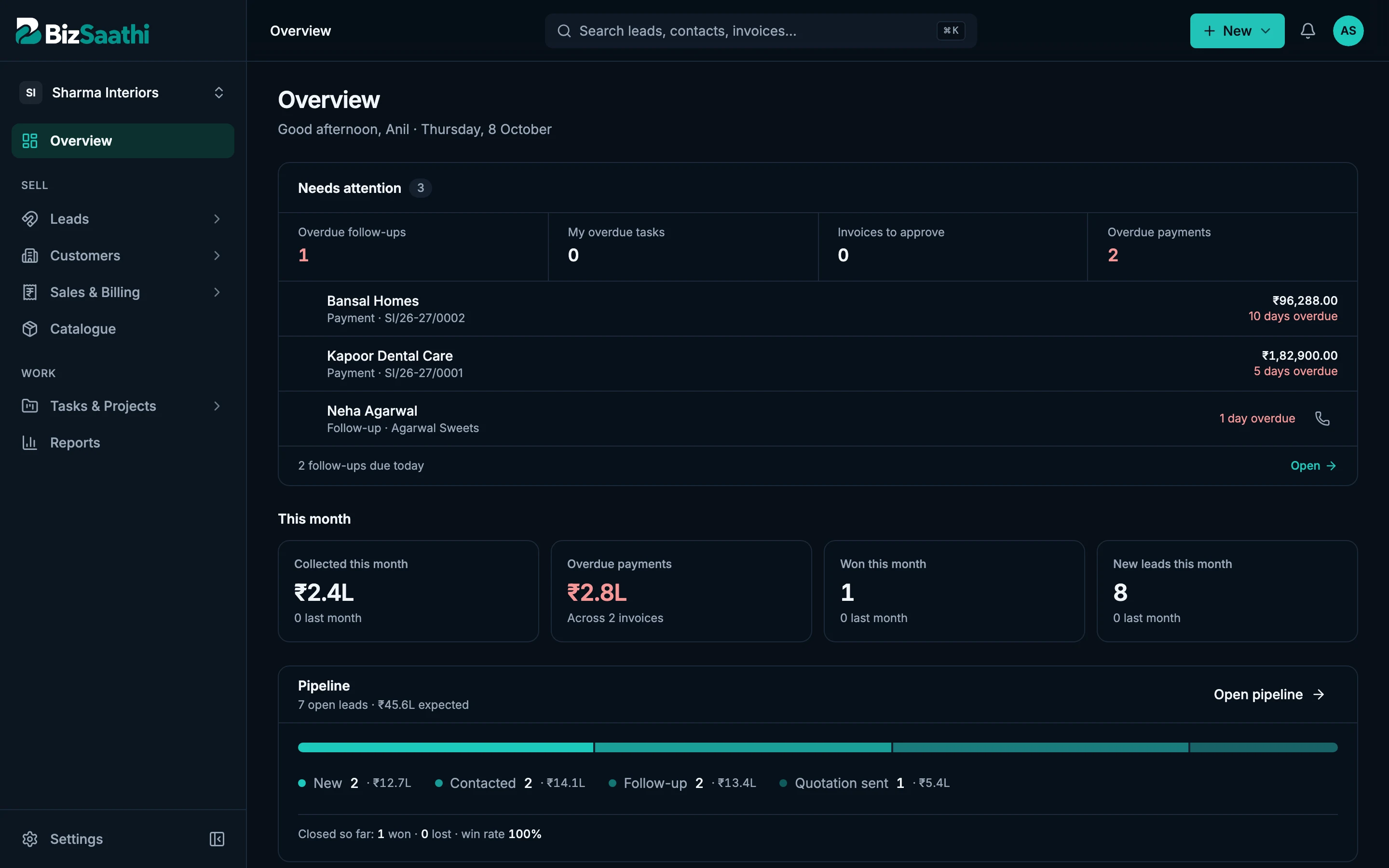Open the Overdue follow-ups tile
This screenshot has height=868, width=1389.
click(413, 247)
